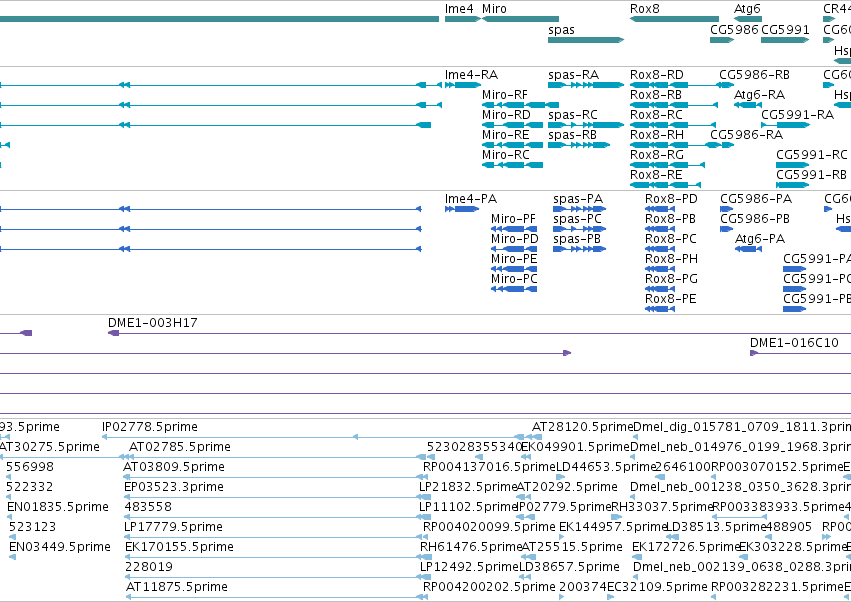Select the Miro gene bar in gene track
The height and width of the screenshot is (602, 851).
coord(520,19)
